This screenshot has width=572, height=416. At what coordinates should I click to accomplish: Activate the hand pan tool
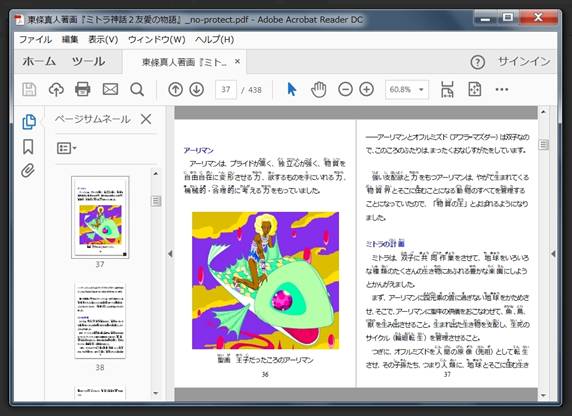click(x=318, y=89)
